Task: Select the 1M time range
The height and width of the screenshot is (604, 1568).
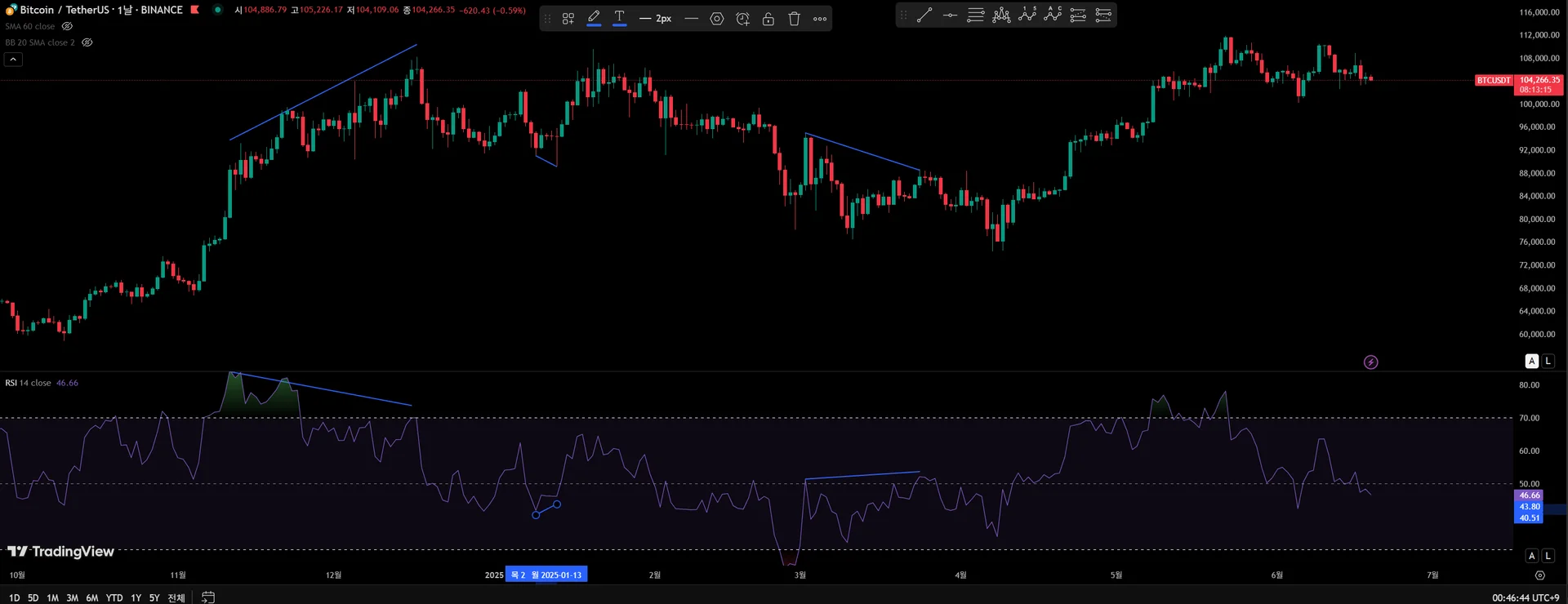Action: click(x=52, y=598)
